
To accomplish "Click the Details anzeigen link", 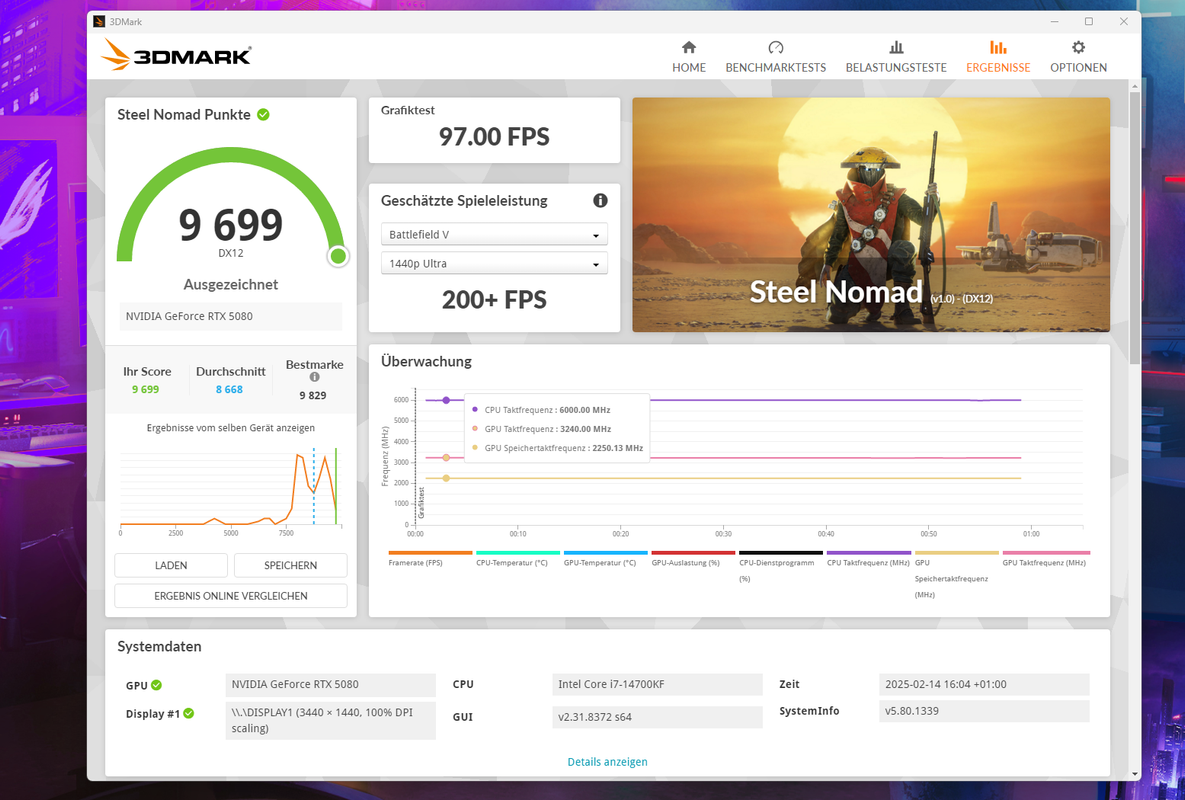I will coord(608,761).
